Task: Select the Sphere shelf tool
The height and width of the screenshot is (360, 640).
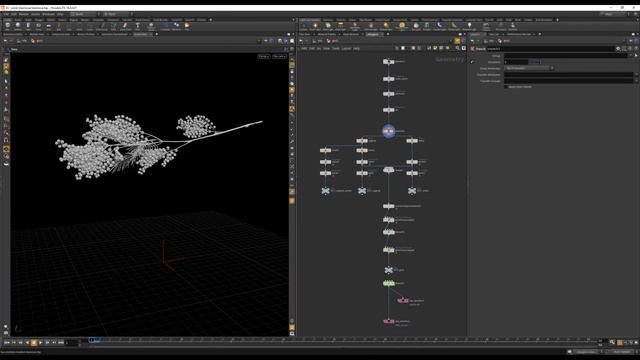Action: click(x=18, y=26)
